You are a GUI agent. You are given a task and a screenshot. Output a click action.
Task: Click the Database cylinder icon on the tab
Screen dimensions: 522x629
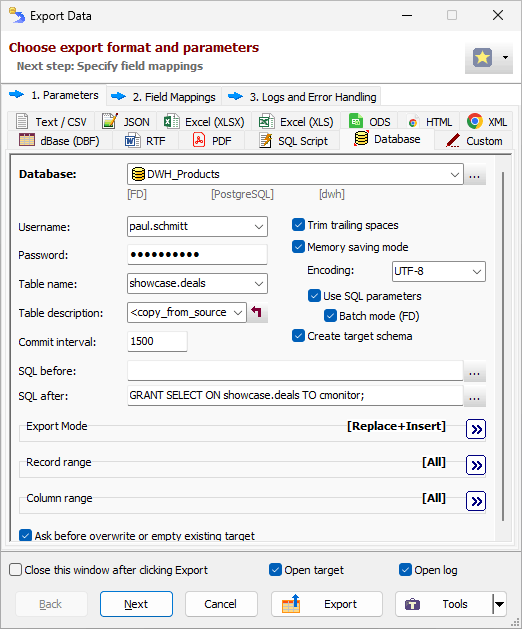[x=361, y=138]
